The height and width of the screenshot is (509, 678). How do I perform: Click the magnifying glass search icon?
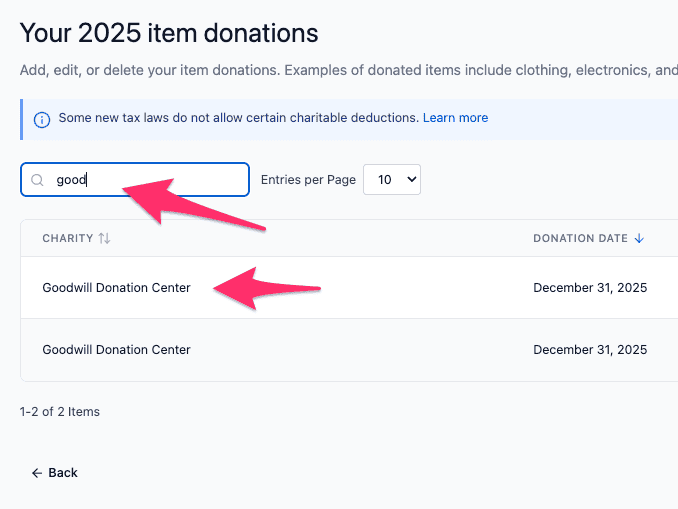[38, 180]
